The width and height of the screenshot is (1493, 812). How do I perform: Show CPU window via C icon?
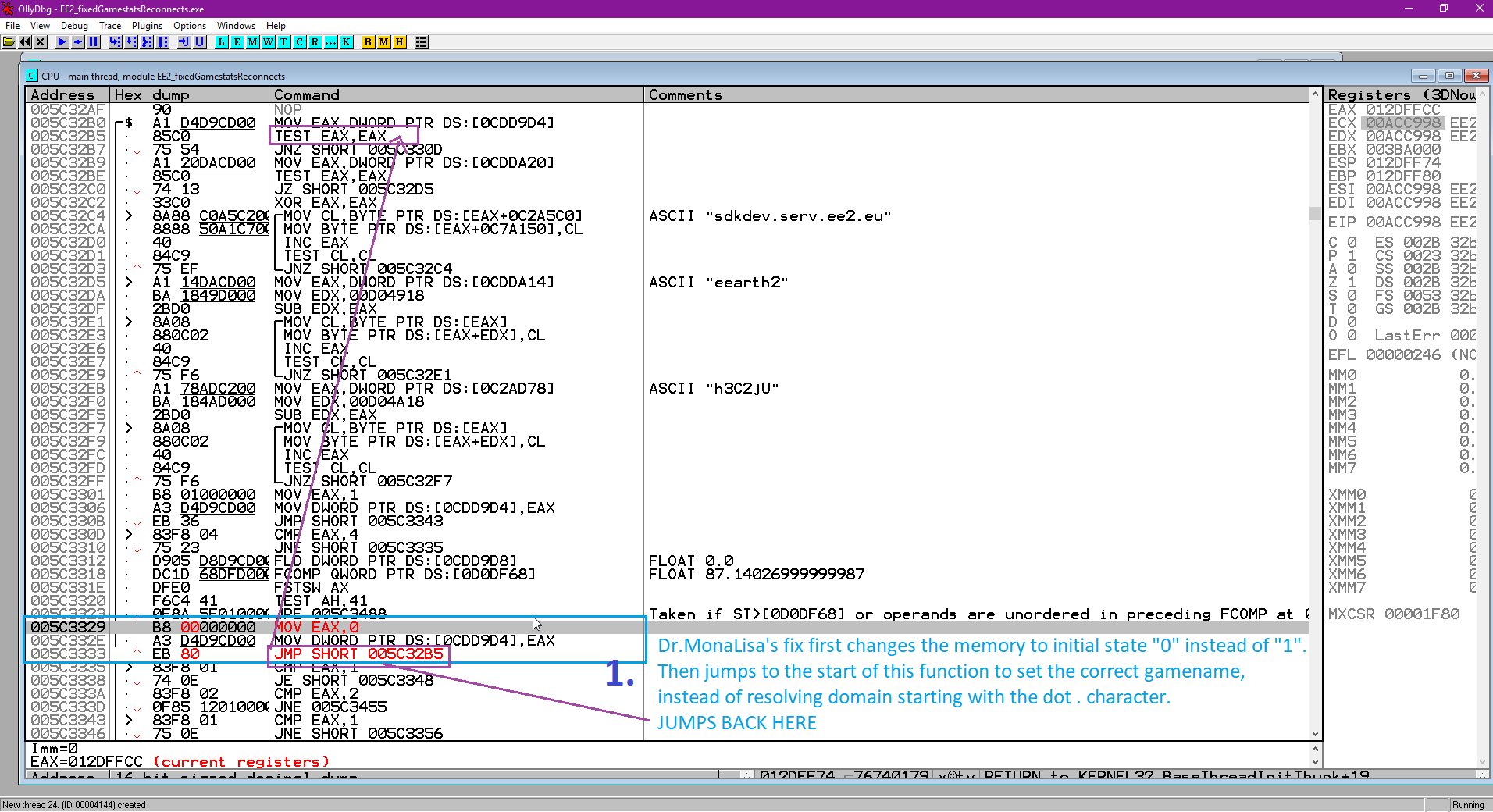click(300, 42)
